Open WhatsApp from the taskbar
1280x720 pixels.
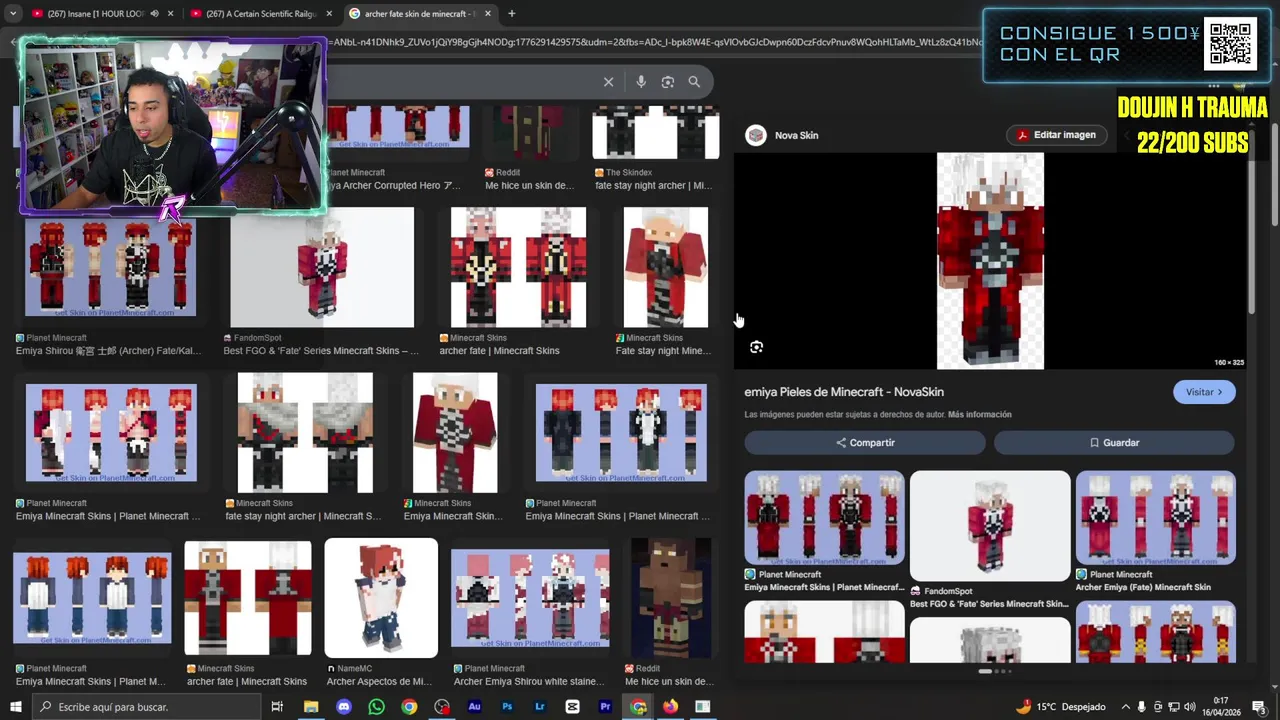click(376, 707)
